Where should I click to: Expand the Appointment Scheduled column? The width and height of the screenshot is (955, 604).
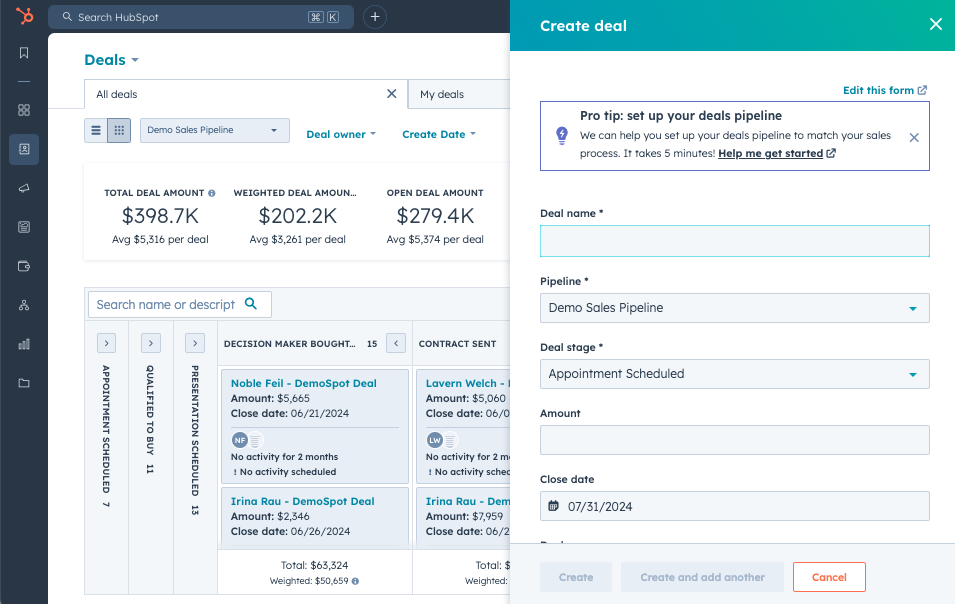tap(106, 342)
